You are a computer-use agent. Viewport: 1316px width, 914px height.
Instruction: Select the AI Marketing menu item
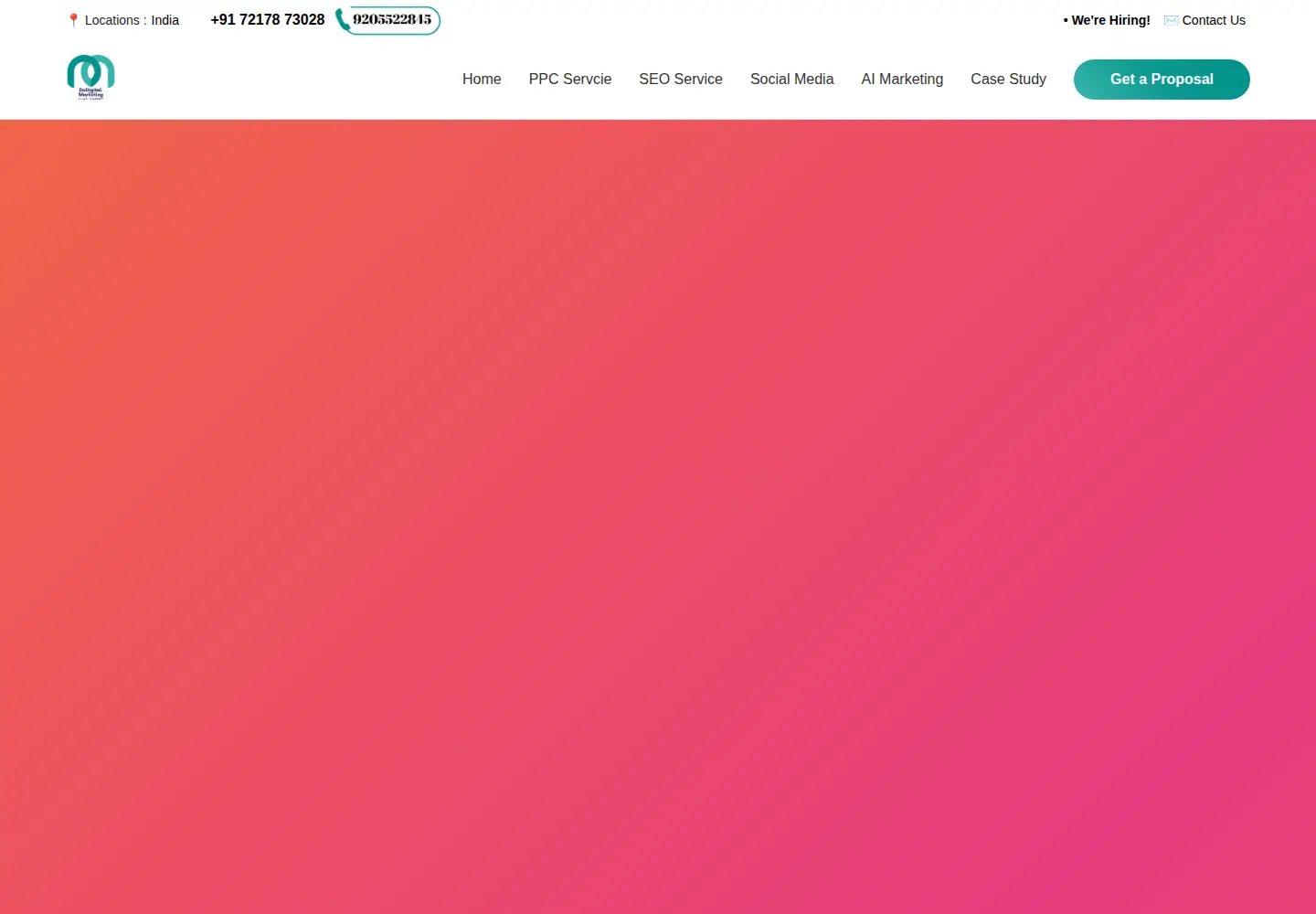(x=902, y=80)
